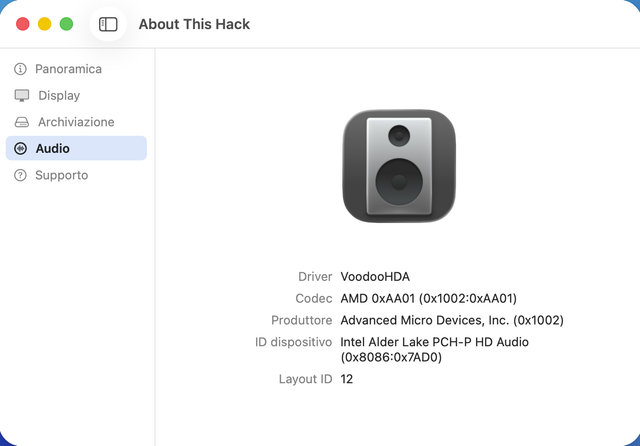Click the Layout ID value 12
Image resolution: width=640 pixels, height=446 pixels.
pos(347,379)
